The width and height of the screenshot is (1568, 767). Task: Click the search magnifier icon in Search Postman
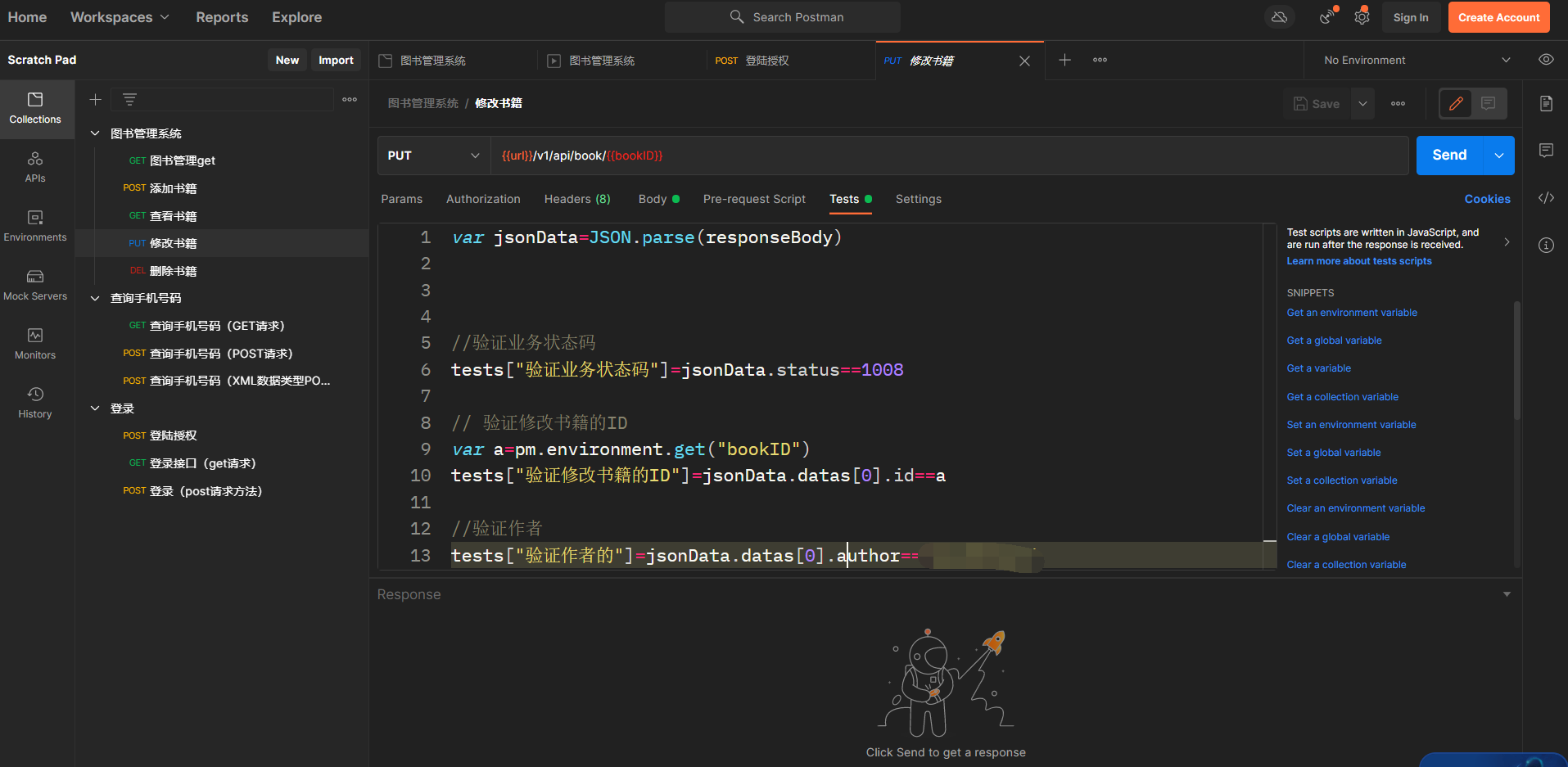[737, 17]
